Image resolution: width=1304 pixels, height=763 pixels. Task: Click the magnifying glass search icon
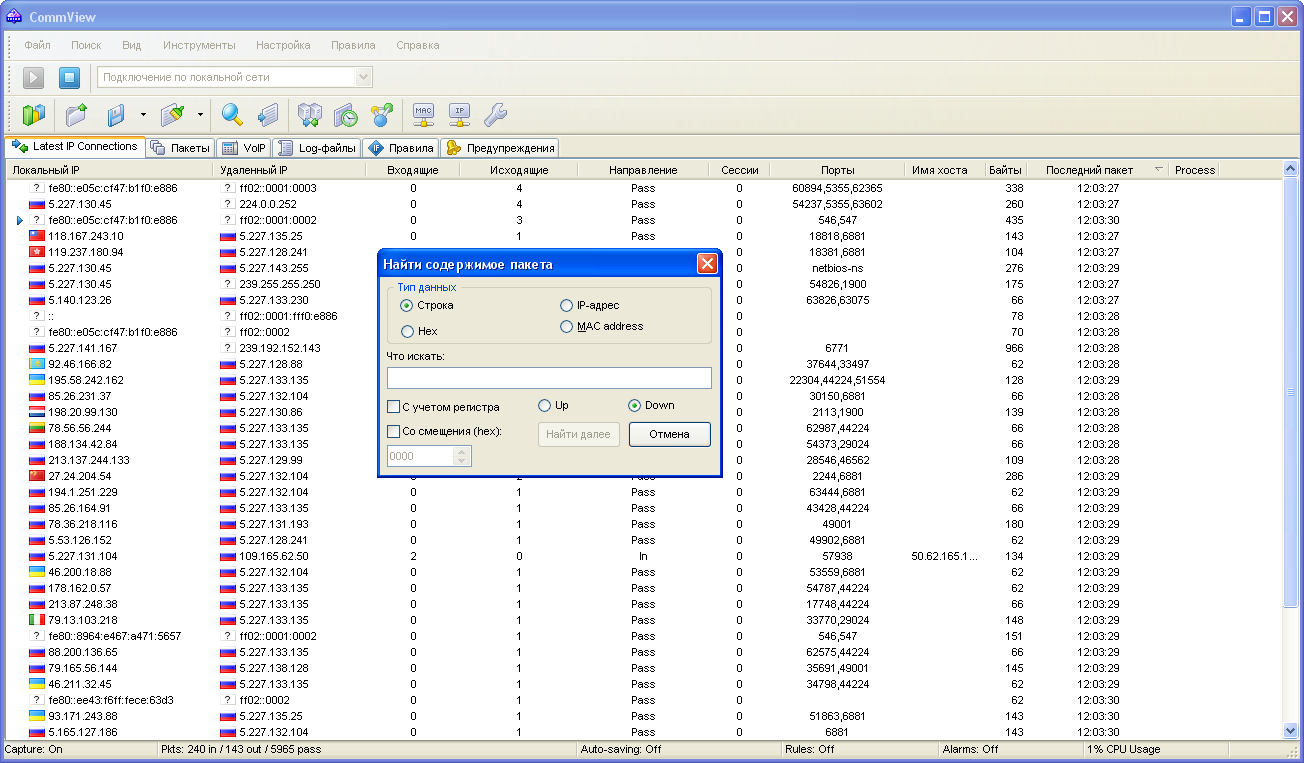tap(232, 115)
